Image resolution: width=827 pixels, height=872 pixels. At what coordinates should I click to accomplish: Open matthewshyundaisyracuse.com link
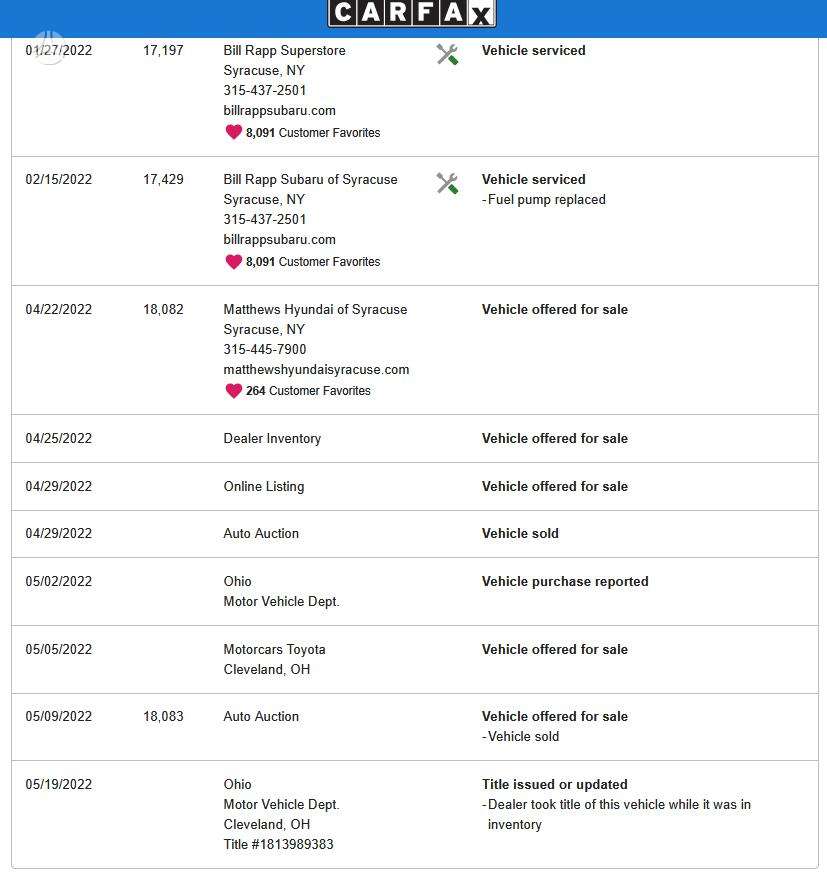click(316, 369)
